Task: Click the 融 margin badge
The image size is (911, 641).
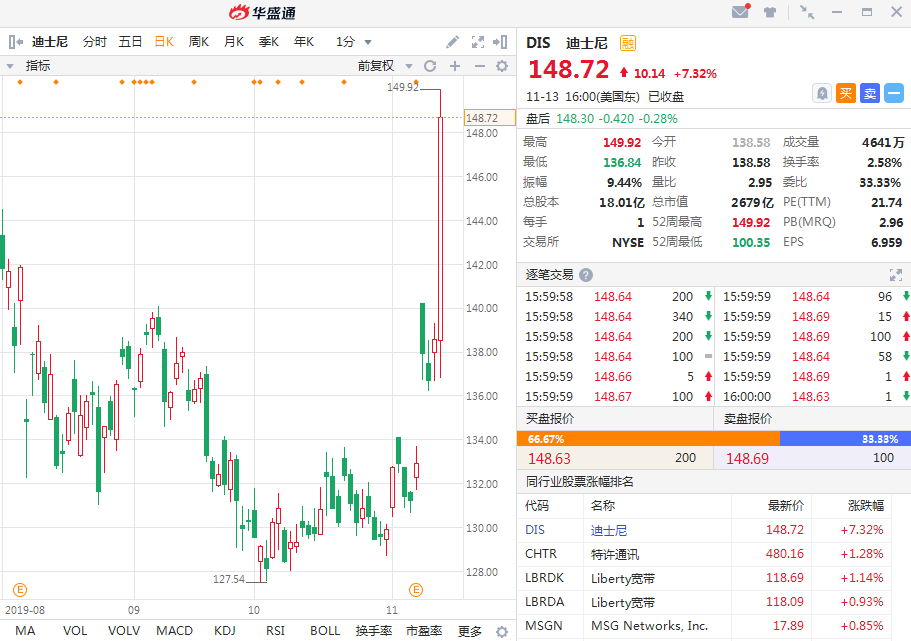Action: coord(628,43)
